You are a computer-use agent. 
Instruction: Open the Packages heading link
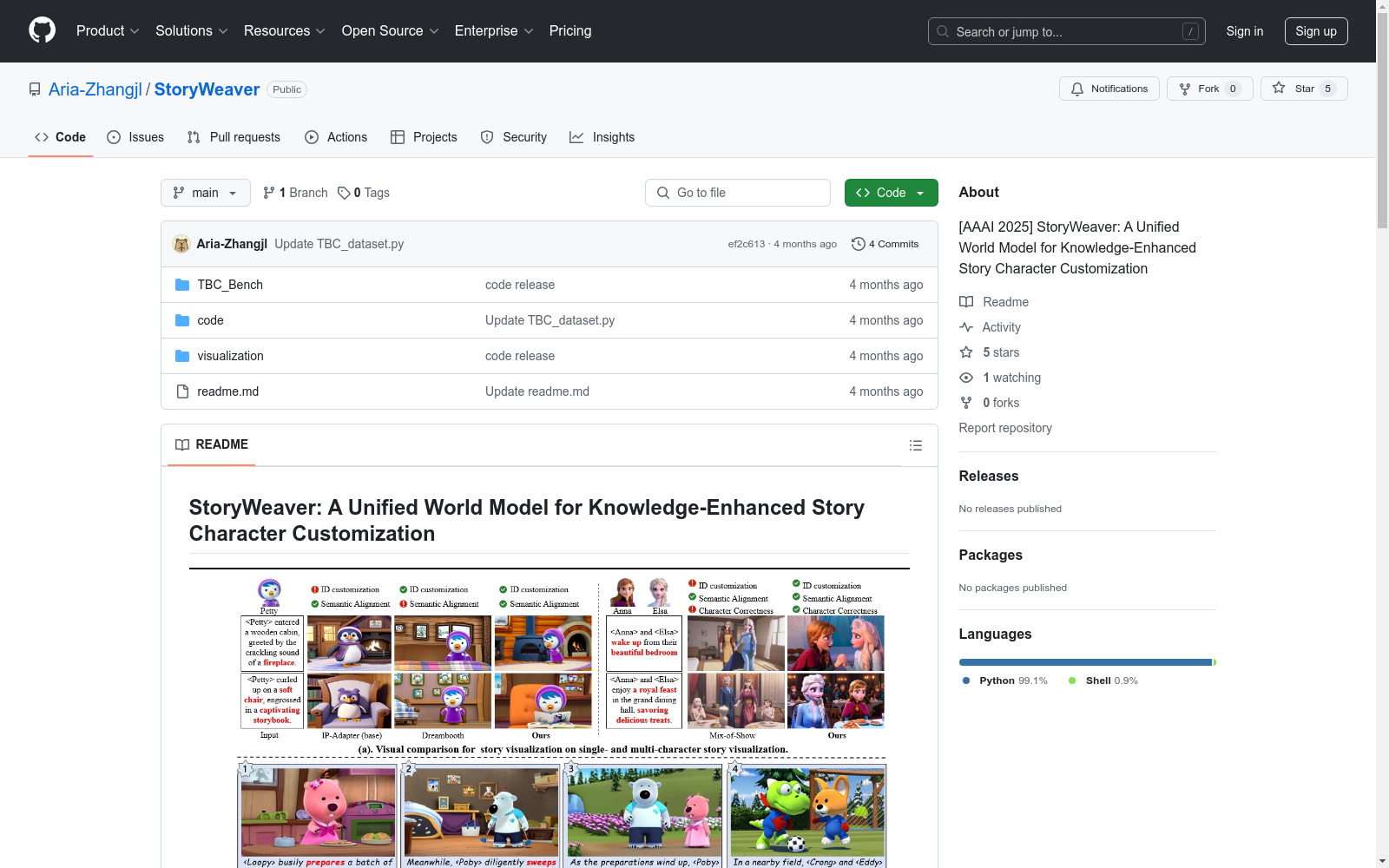(991, 555)
